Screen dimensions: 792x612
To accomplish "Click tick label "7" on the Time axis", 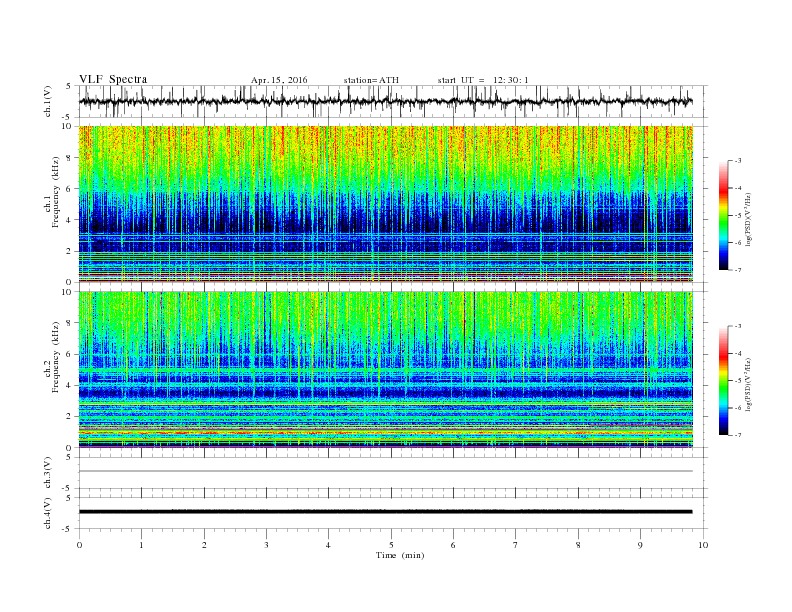I will click(516, 545).
